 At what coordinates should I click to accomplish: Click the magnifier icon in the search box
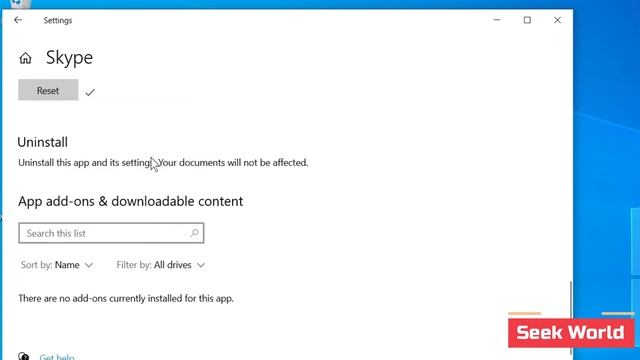coord(194,233)
